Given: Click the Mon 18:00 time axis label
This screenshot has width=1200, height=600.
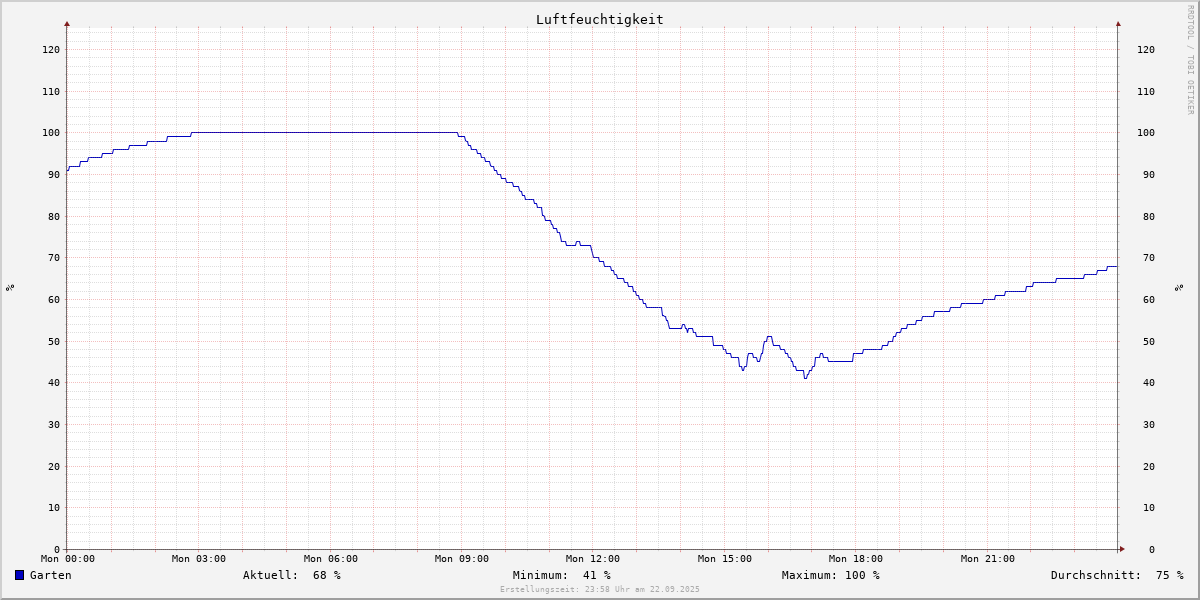Looking at the screenshot, I should (856, 559).
